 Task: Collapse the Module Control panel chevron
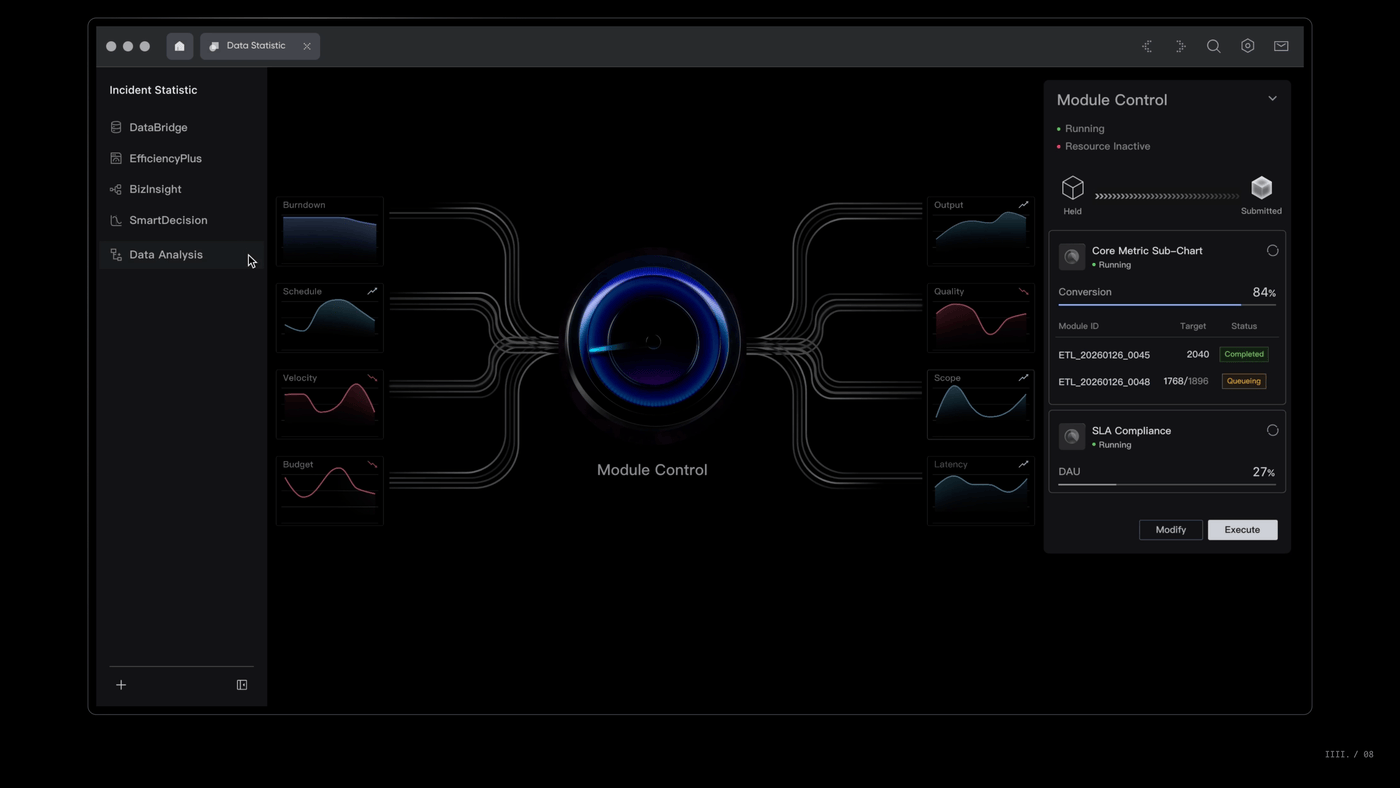click(x=1273, y=99)
